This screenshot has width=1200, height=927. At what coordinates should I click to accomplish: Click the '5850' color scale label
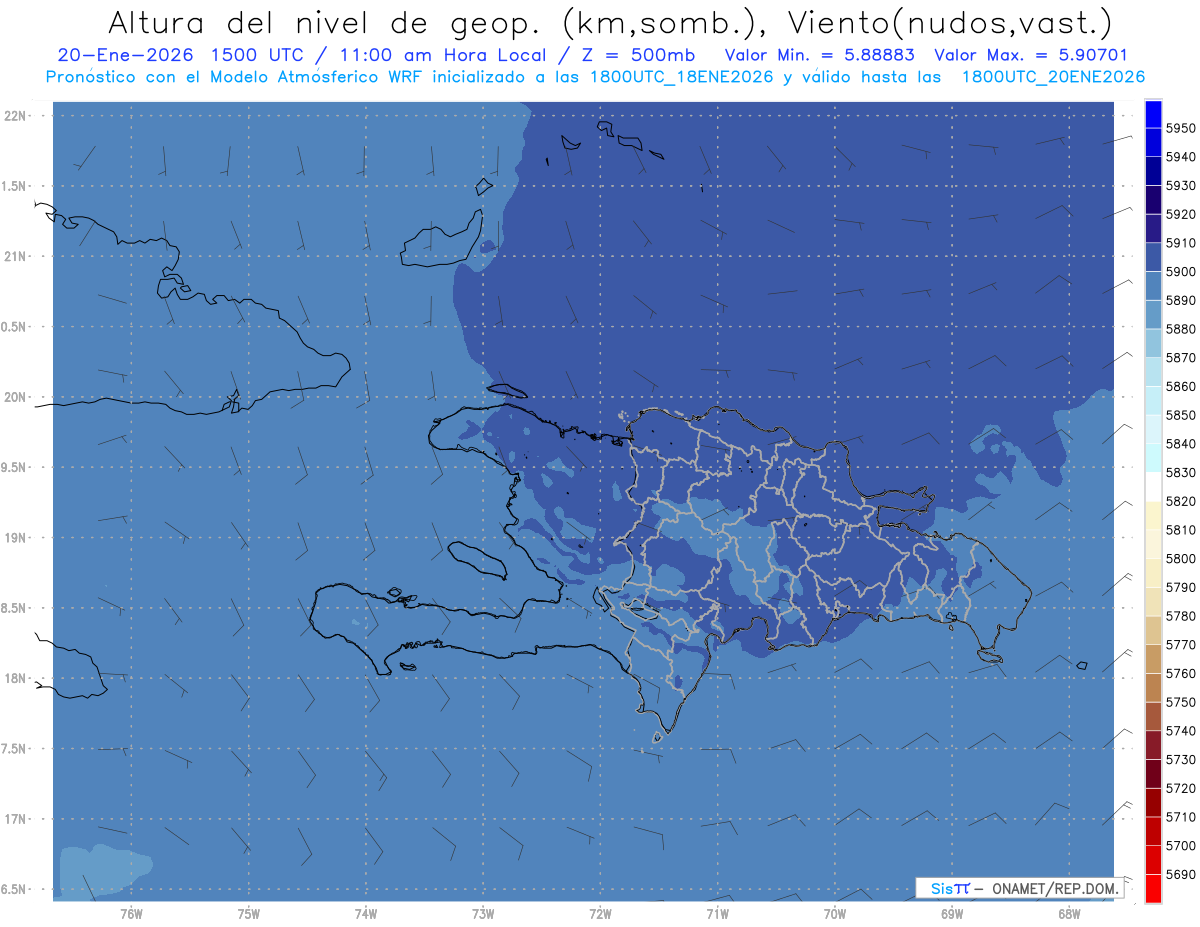pyautogui.click(x=1181, y=415)
